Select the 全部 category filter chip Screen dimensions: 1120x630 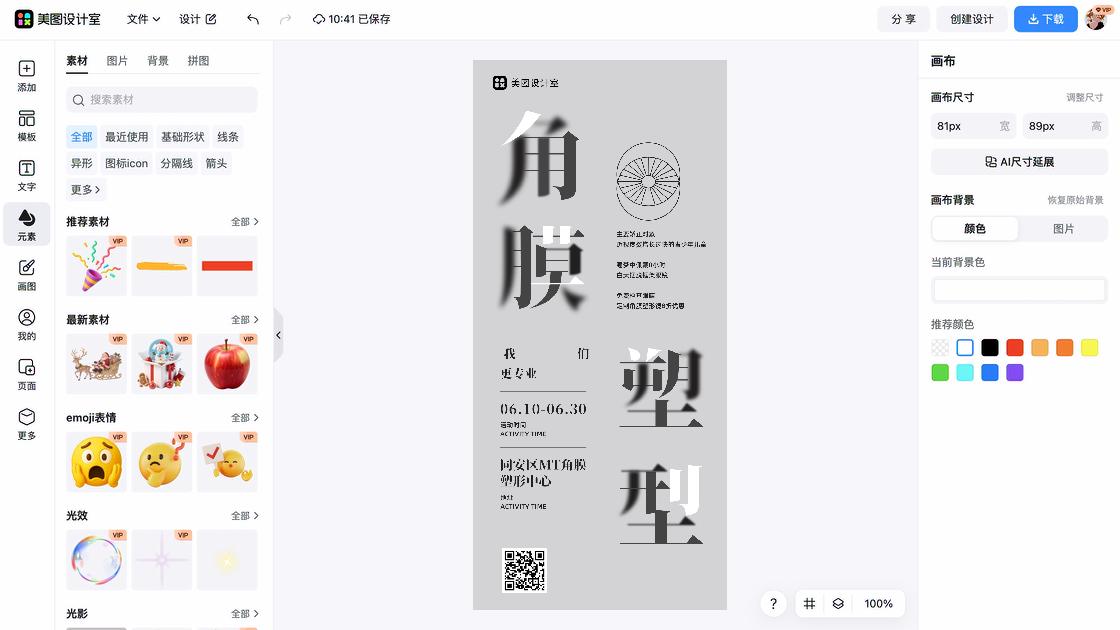click(81, 137)
